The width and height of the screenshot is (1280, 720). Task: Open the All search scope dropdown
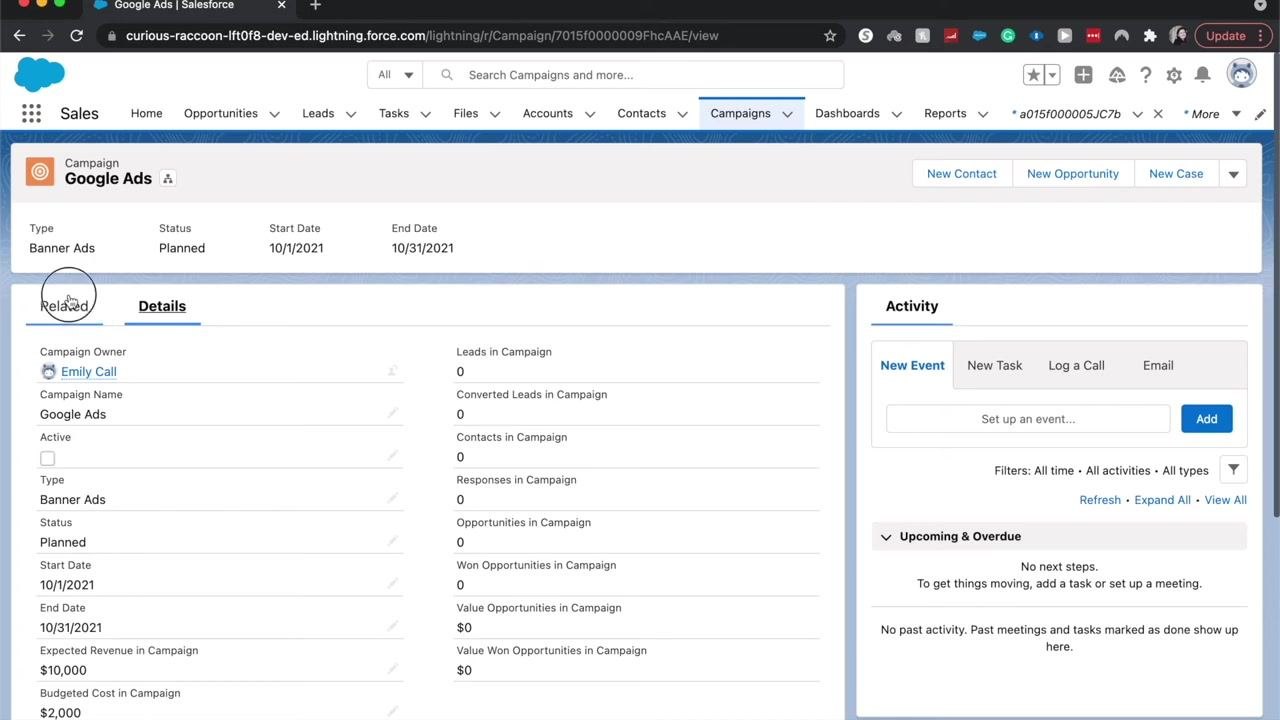coord(396,75)
